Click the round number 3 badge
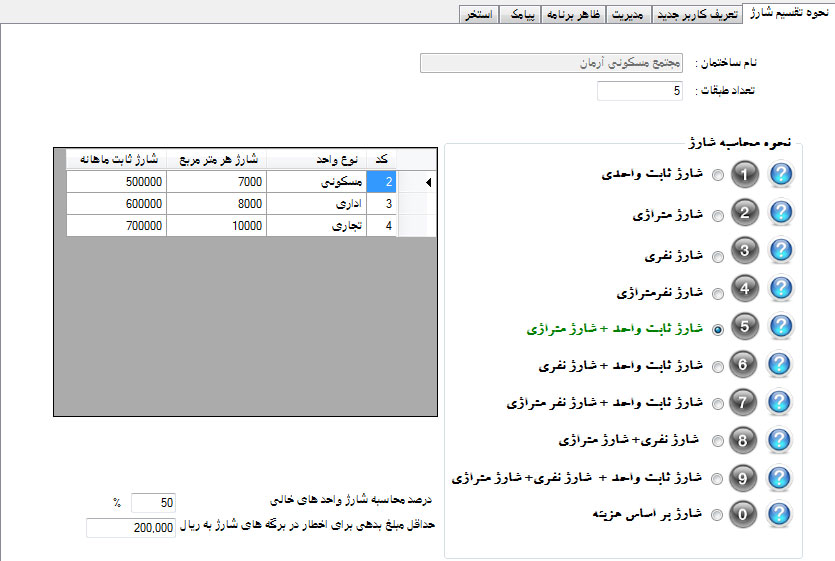 (744, 250)
